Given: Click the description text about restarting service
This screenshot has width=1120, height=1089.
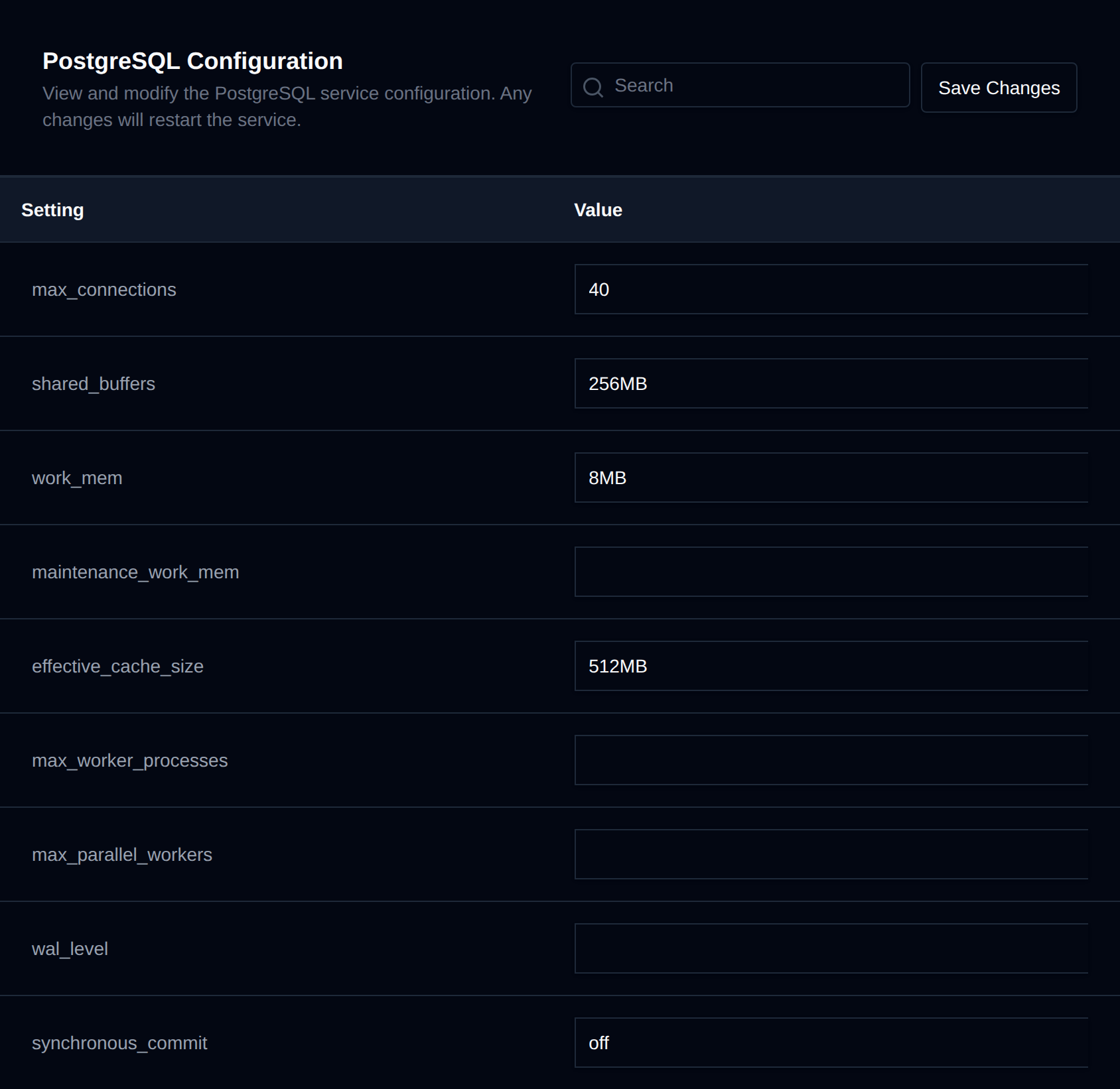Looking at the screenshot, I should coord(287,106).
